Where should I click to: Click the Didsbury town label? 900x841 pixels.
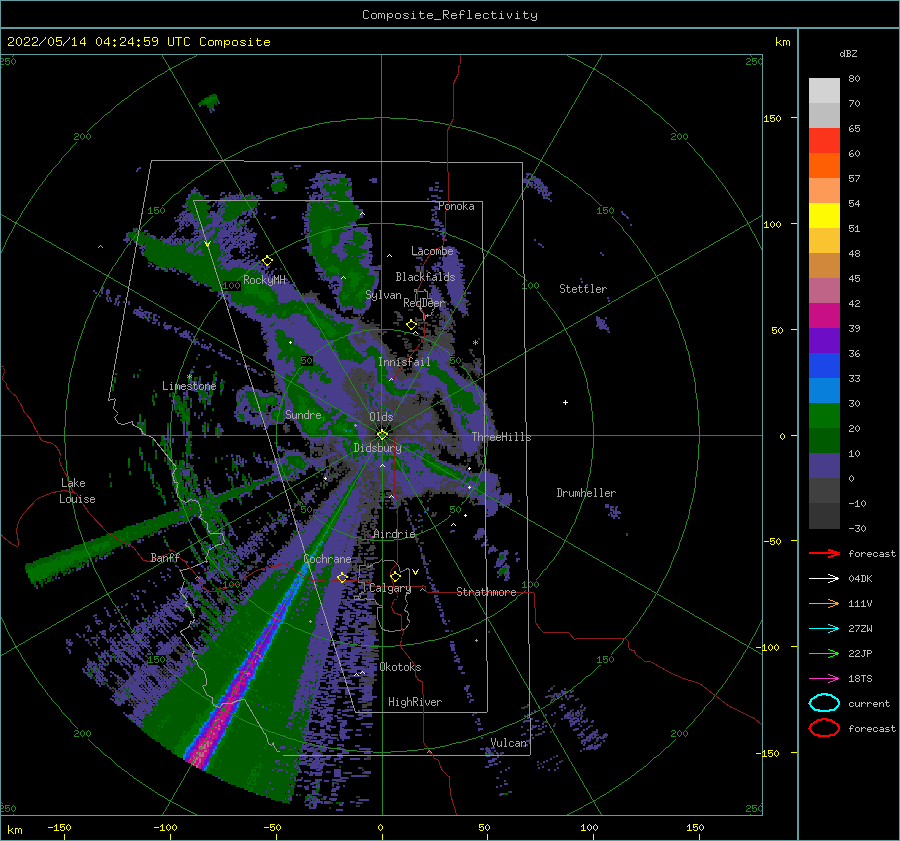click(x=378, y=448)
